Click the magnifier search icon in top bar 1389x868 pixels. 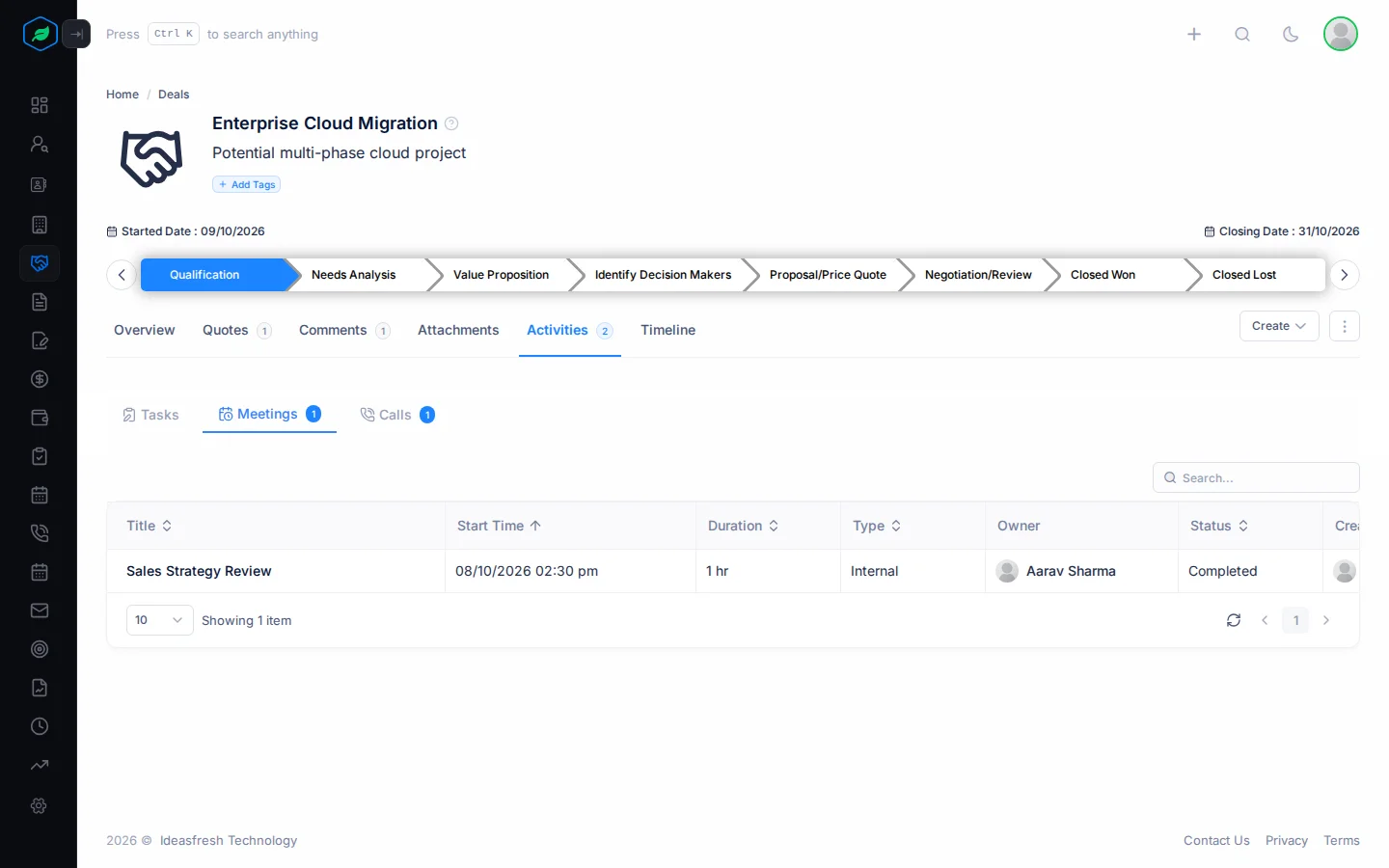(1242, 34)
